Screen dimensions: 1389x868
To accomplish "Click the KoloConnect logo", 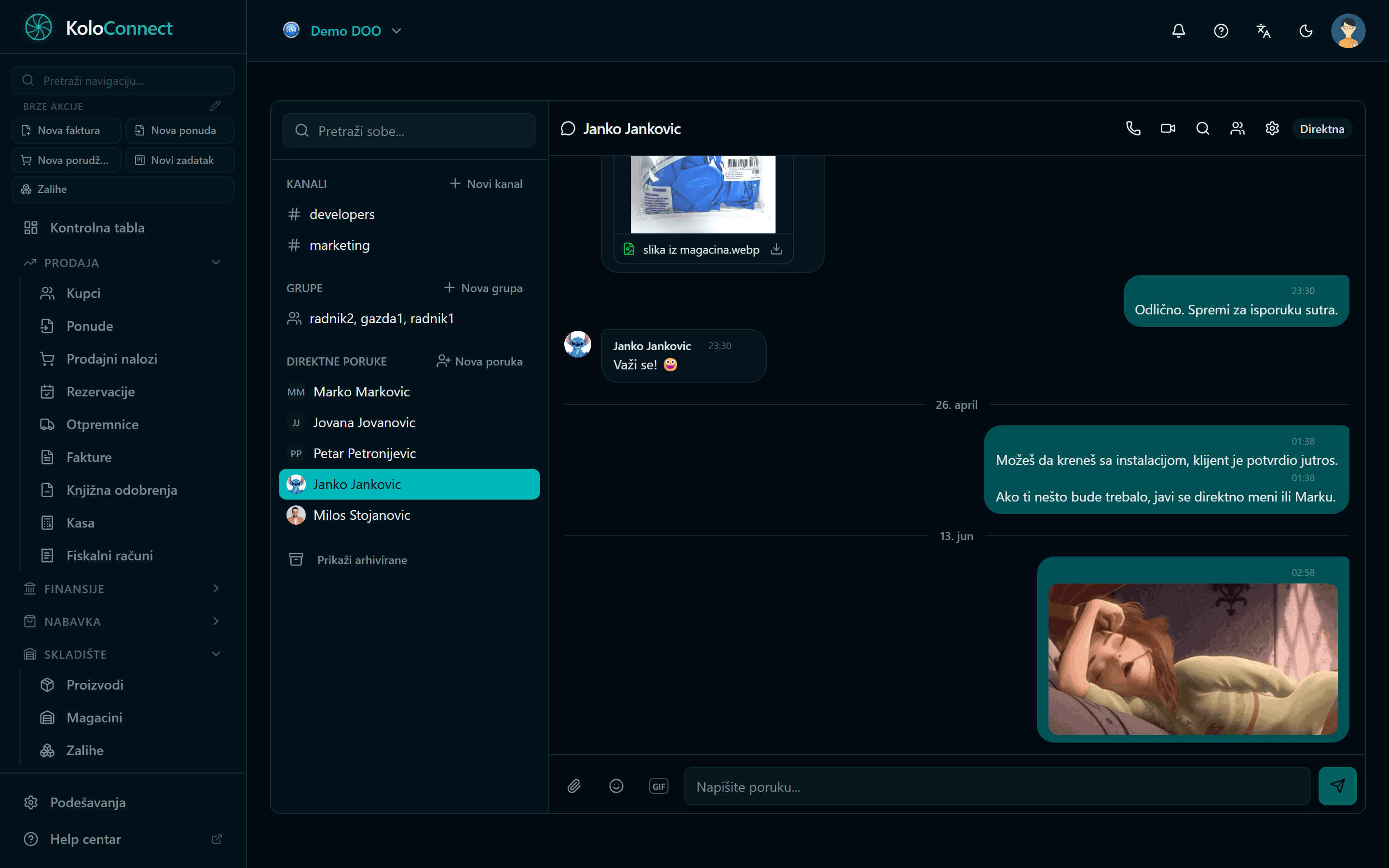I will point(99,27).
